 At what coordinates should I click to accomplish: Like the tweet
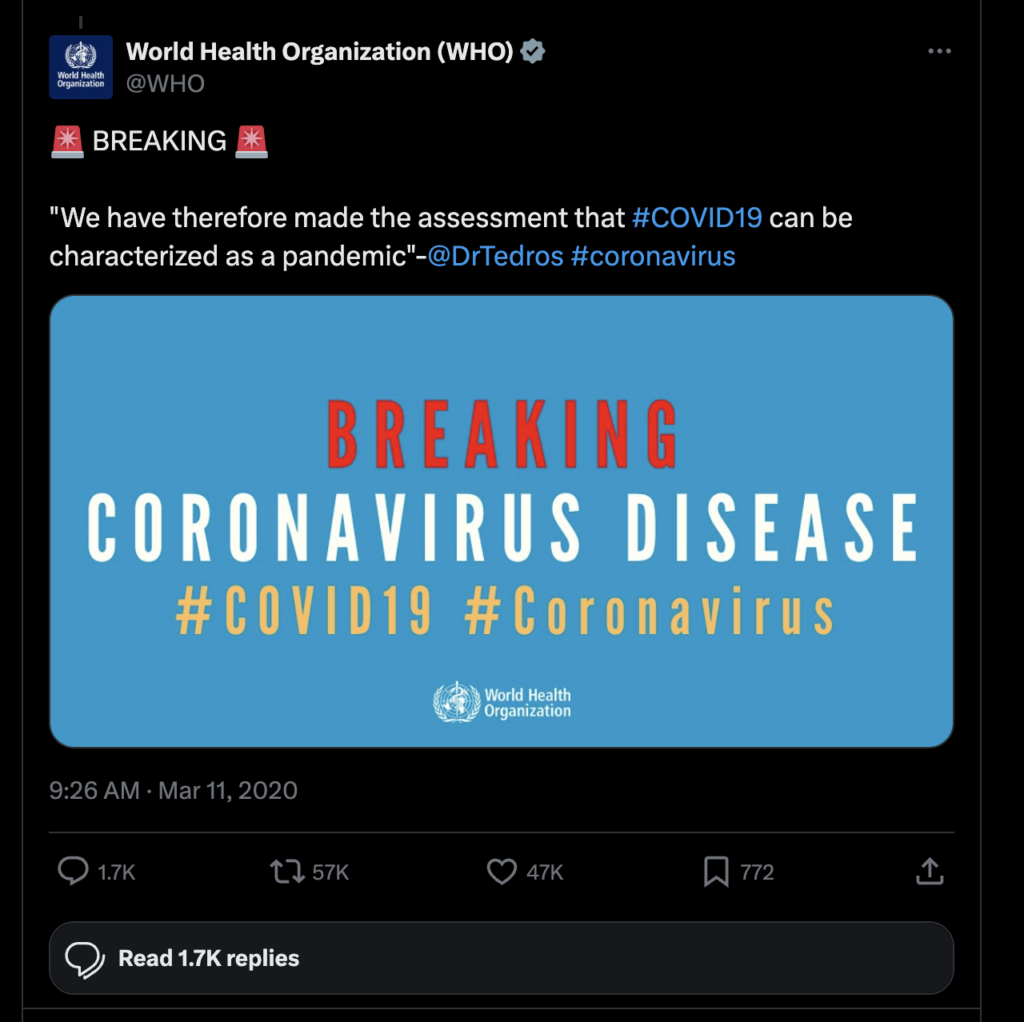pyautogui.click(x=503, y=872)
